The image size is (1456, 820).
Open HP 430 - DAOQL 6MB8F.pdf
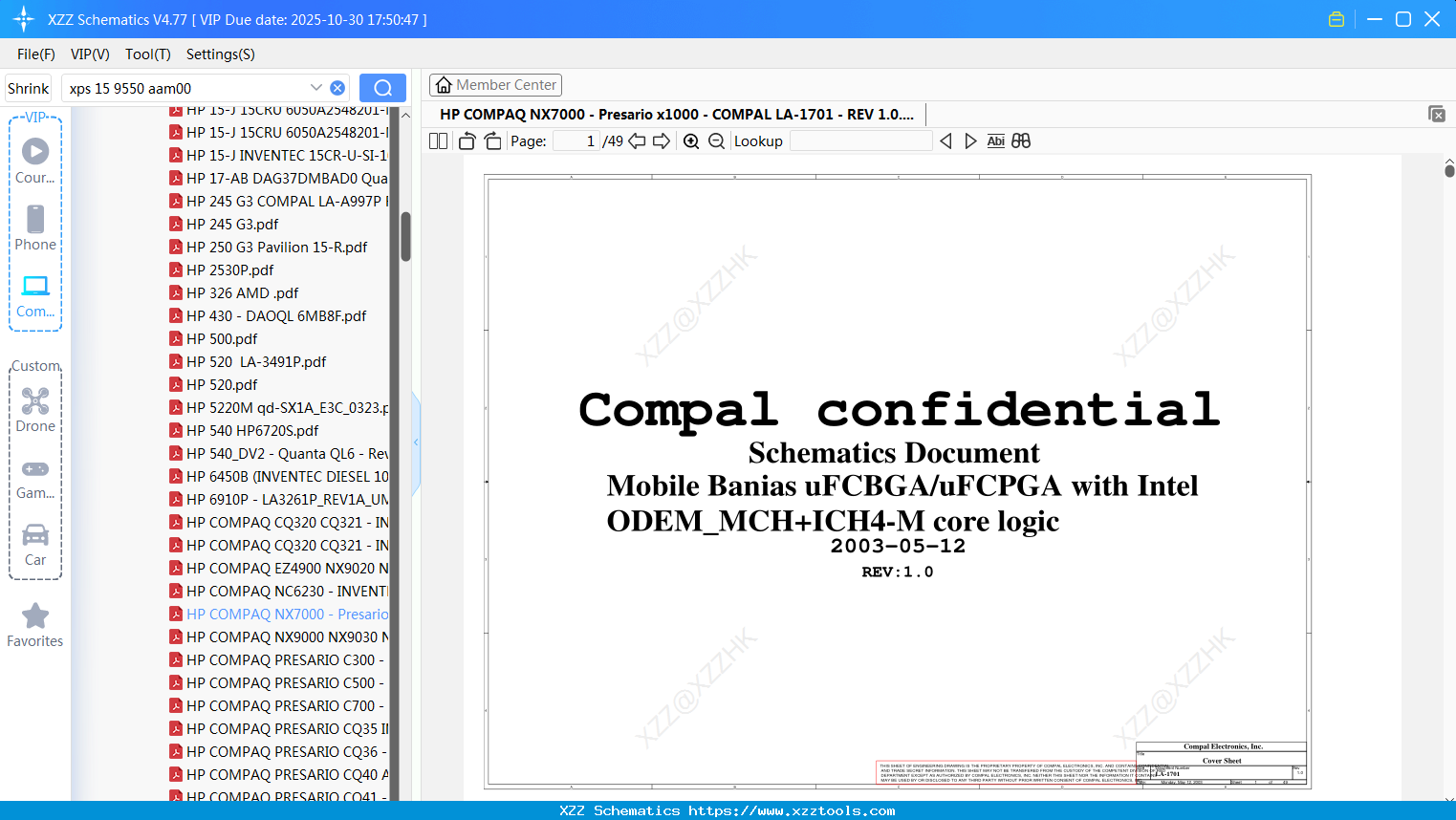pos(268,316)
